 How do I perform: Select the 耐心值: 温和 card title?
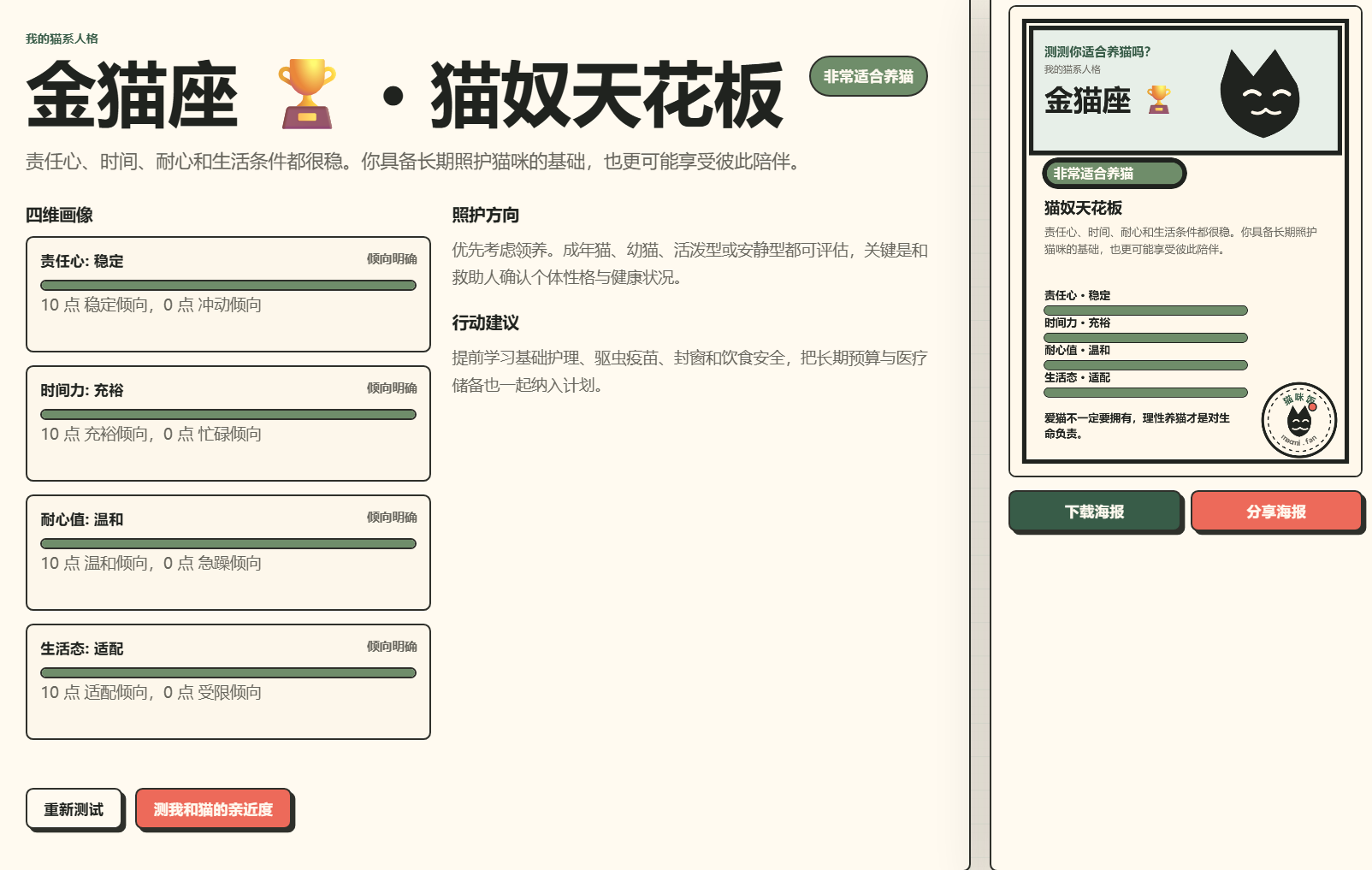[x=82, y=520]
